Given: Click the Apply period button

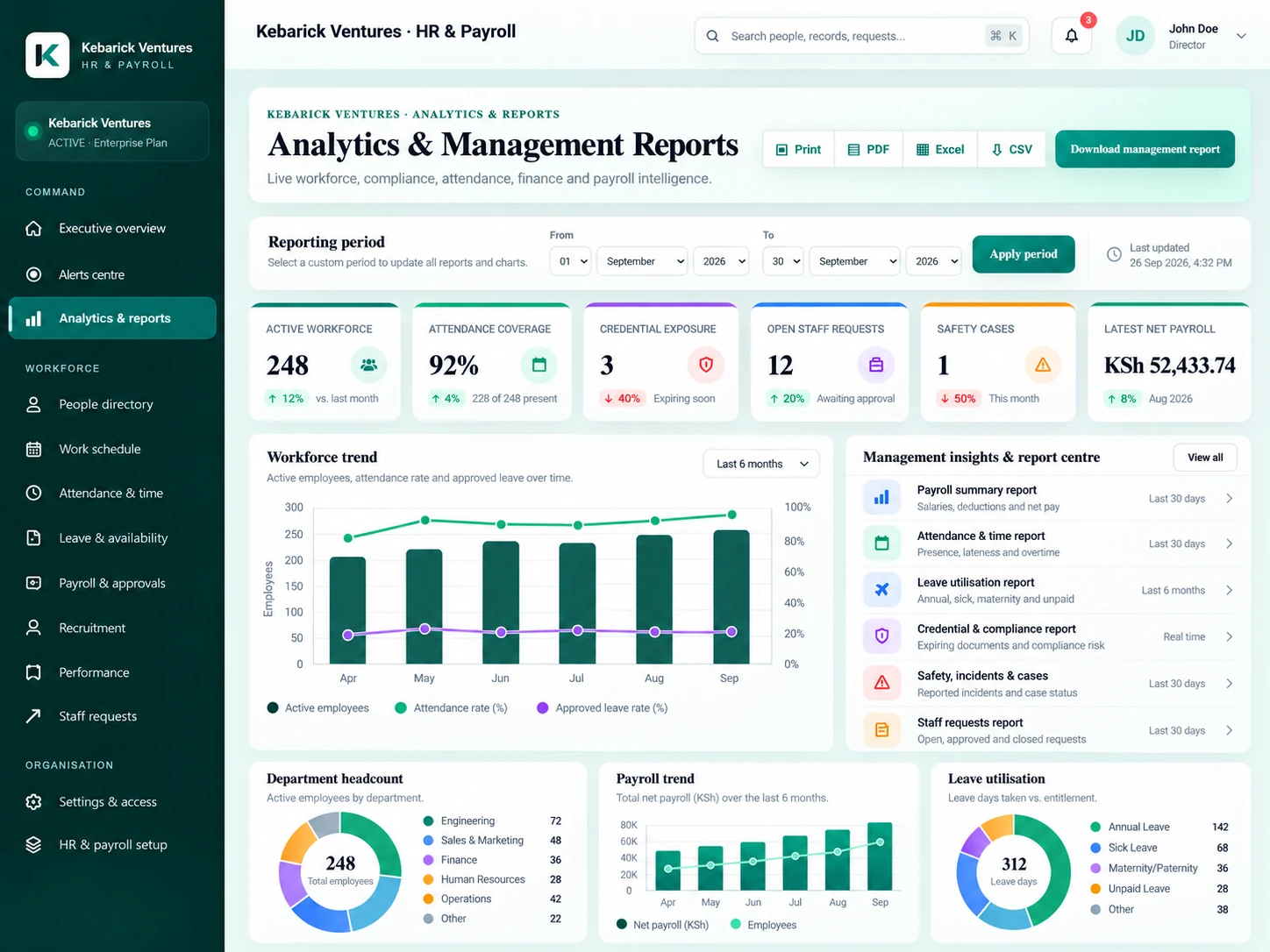Looking at the screenshot, I should [1024, 254].
